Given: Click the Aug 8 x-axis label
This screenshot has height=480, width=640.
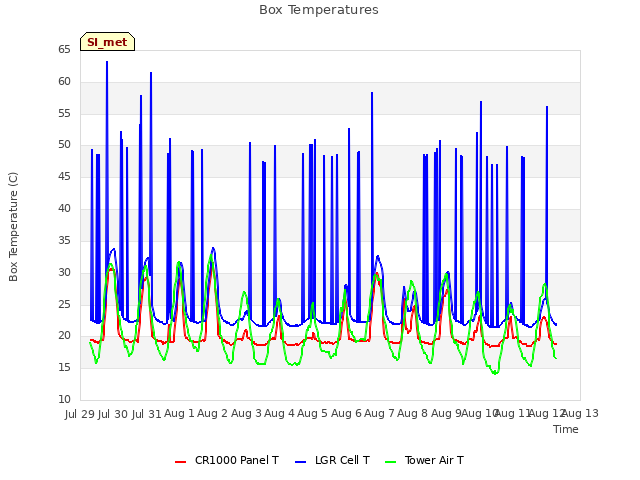Looking at the screenshot, I should 413,414.
